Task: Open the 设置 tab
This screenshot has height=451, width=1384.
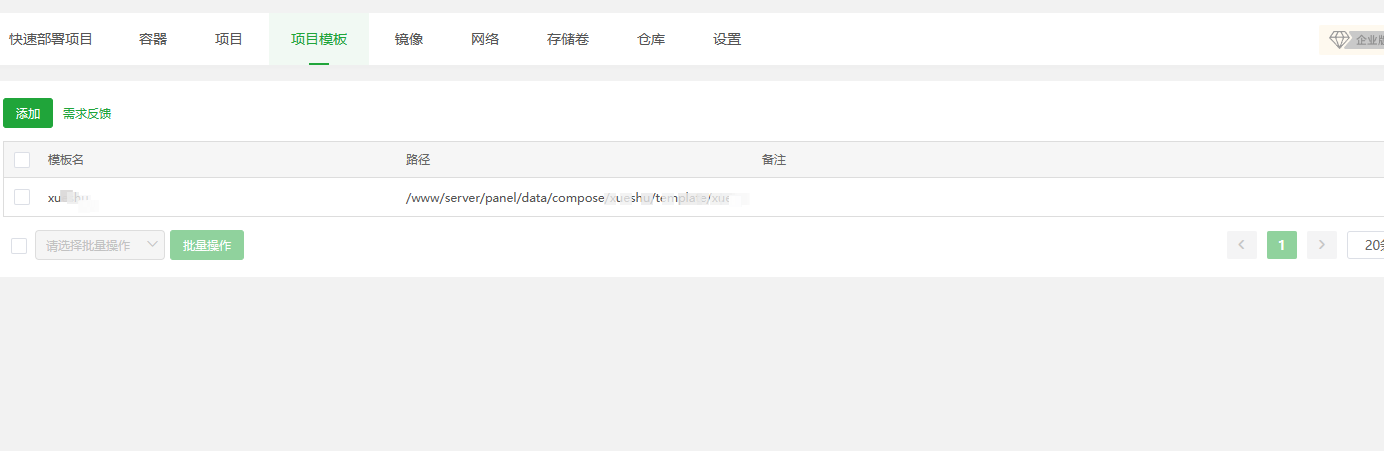Action: point(727,40)
